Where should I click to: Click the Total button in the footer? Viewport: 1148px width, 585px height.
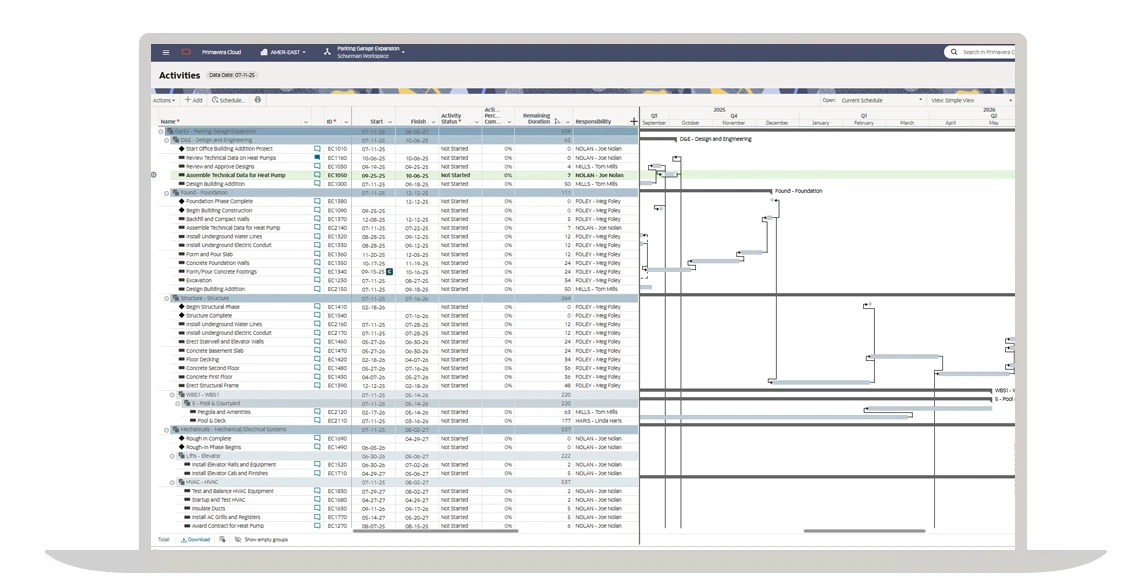click(x=162, y=539)
